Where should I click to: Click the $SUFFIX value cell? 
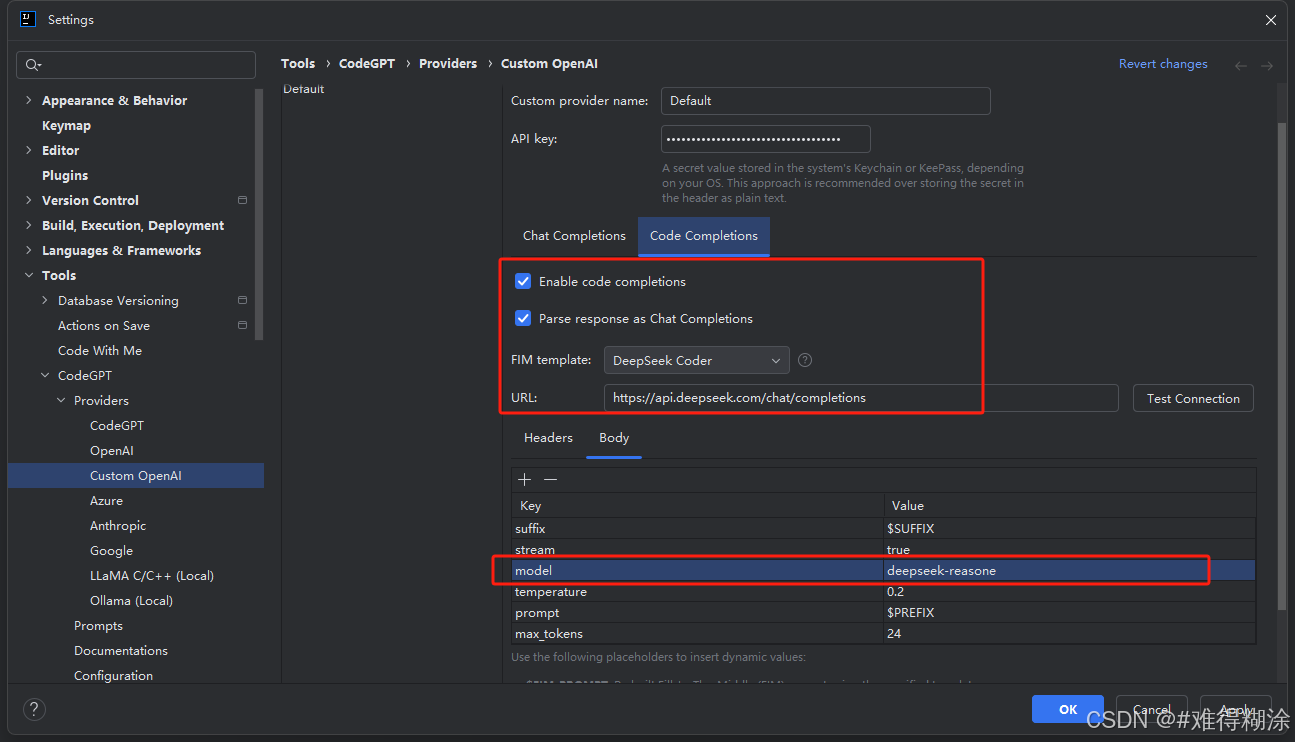[1069, 528]
